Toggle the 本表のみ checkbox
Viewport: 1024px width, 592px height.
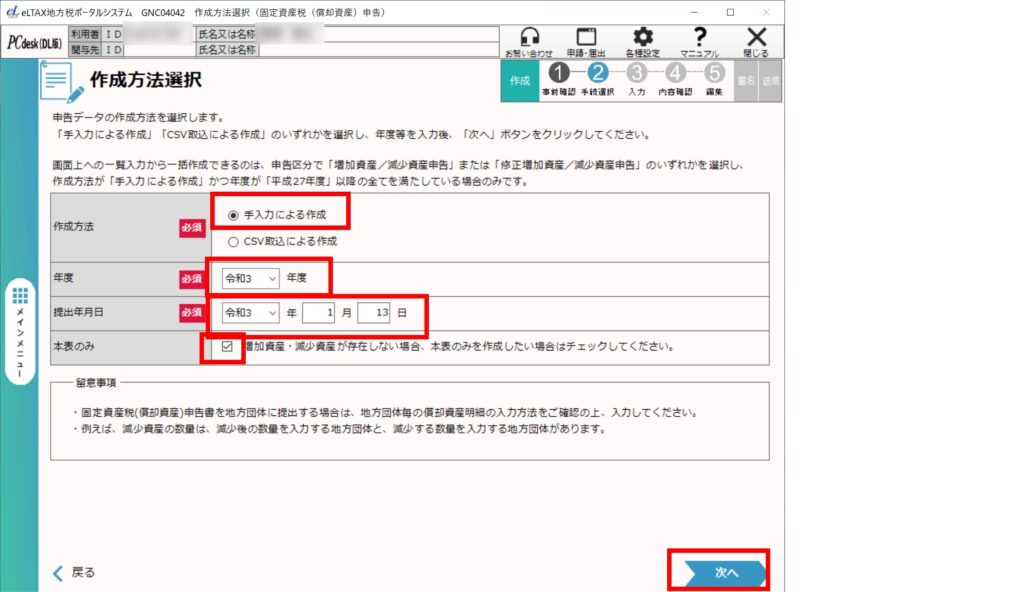228,347
